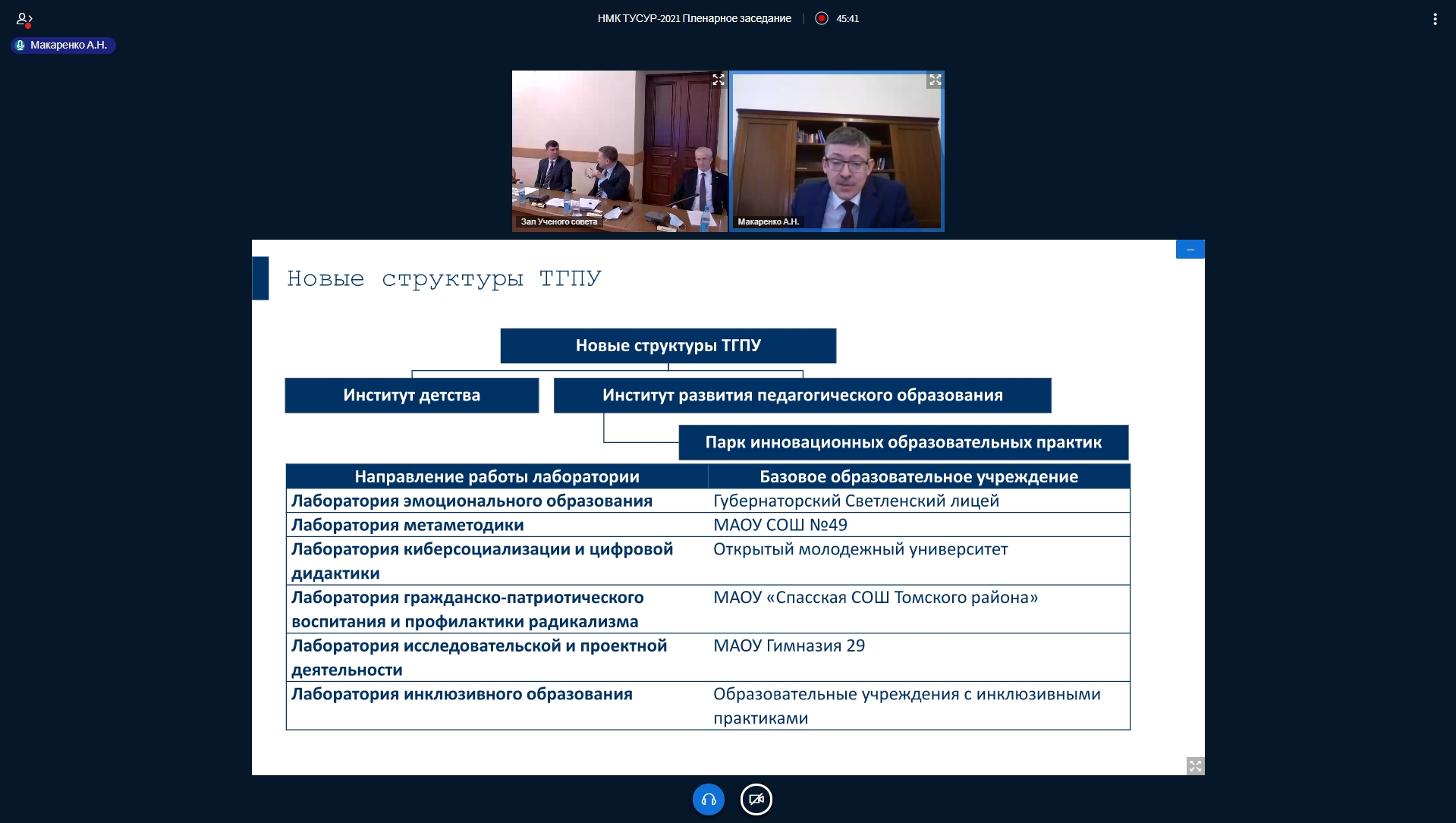Click the meeting title НМК ТУСУР-2021
1456x823 pixels.
pos(693,18)
